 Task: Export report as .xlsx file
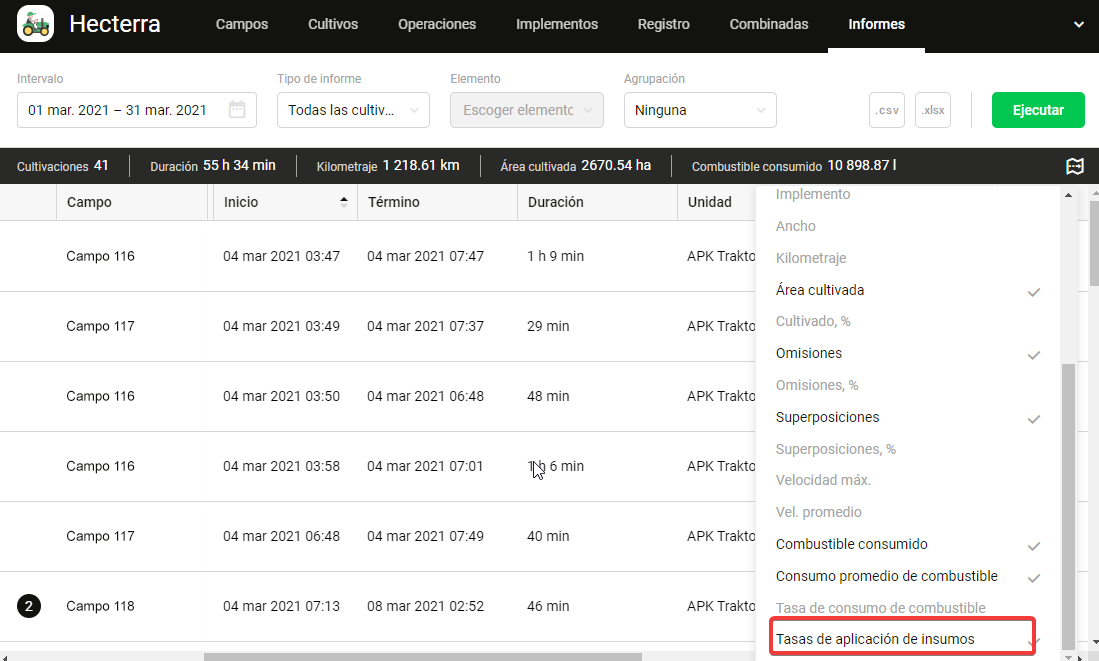click(x=932, y=110)
